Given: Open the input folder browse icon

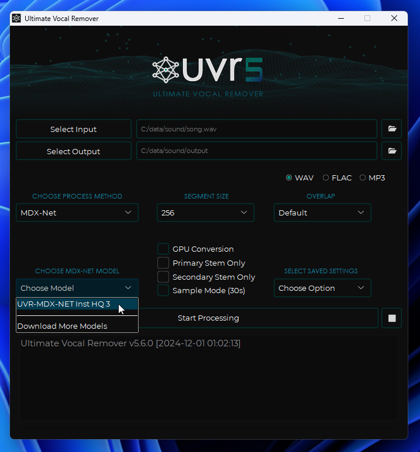Looking at the screenshot, I should (x=392, y=129).
